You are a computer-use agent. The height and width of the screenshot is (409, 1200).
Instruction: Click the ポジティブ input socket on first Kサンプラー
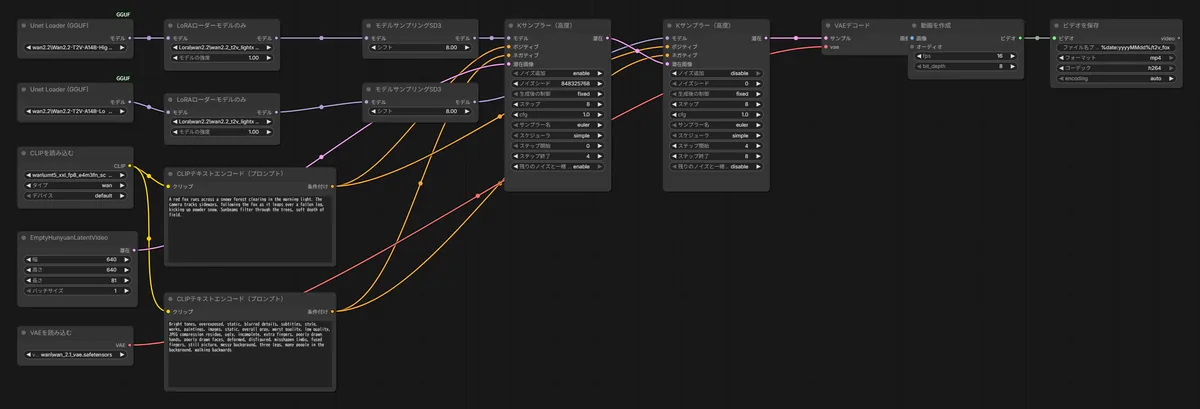(508, 46)
